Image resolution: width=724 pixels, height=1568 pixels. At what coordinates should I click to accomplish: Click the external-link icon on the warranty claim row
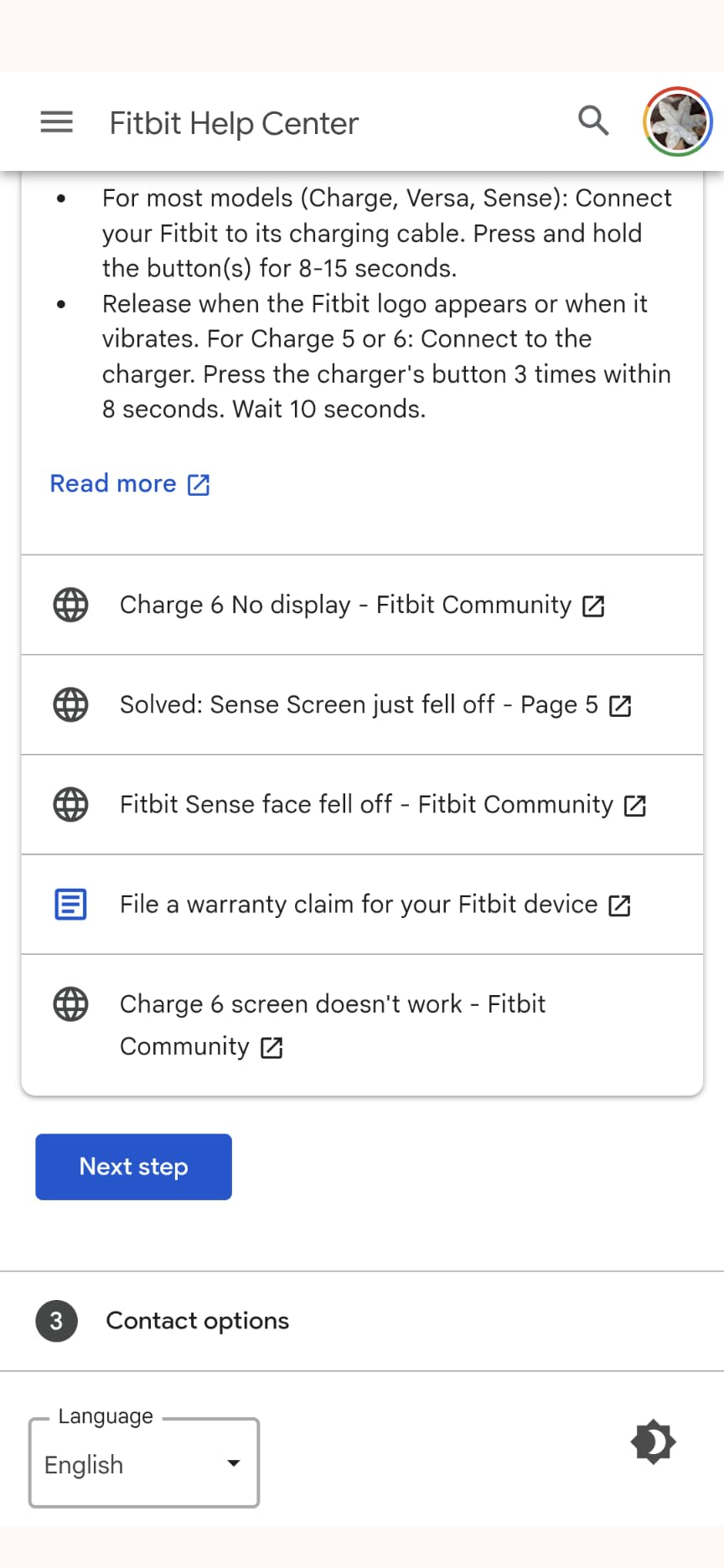tap(620, 905)
